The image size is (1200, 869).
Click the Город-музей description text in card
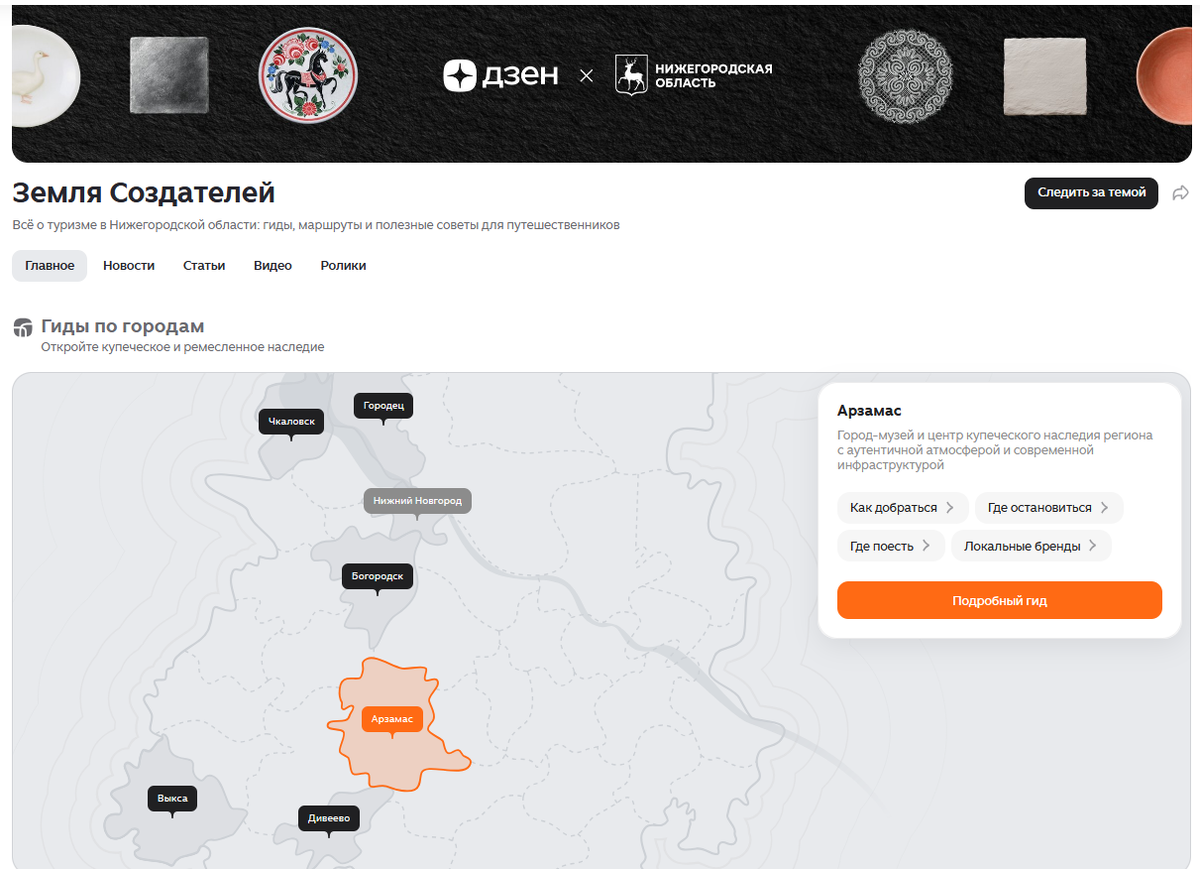point(995,450)
